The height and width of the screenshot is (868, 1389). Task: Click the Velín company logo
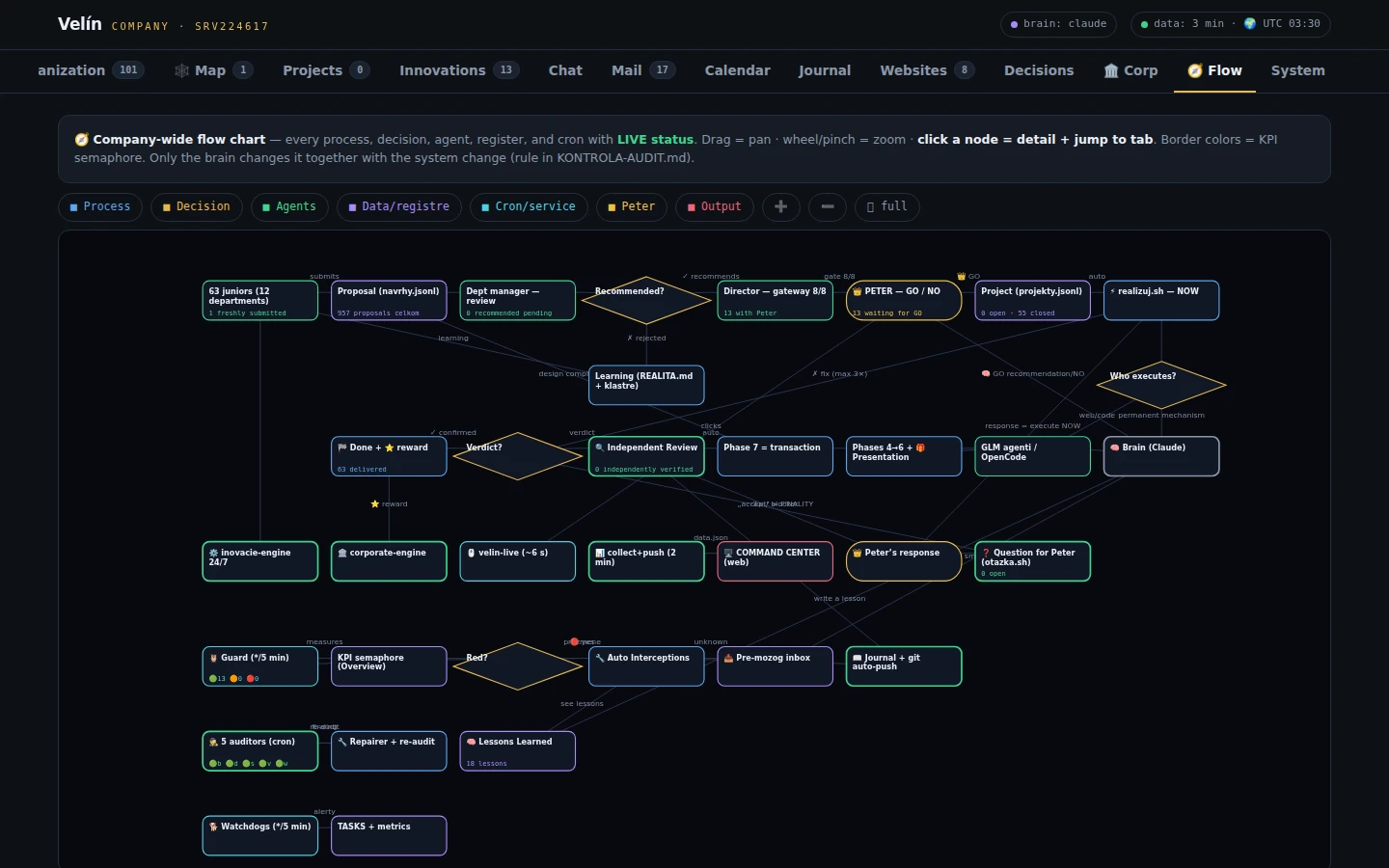[x=79, y=24]
